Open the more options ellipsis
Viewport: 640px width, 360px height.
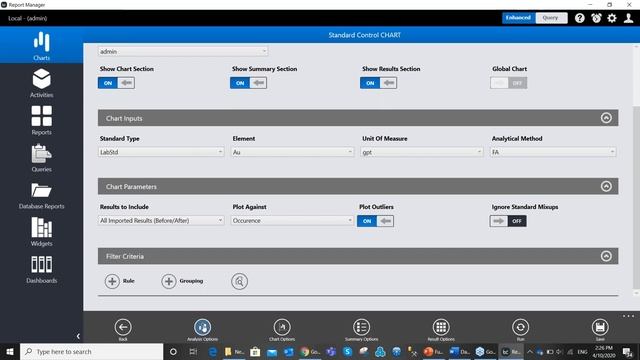coord(628,316)
